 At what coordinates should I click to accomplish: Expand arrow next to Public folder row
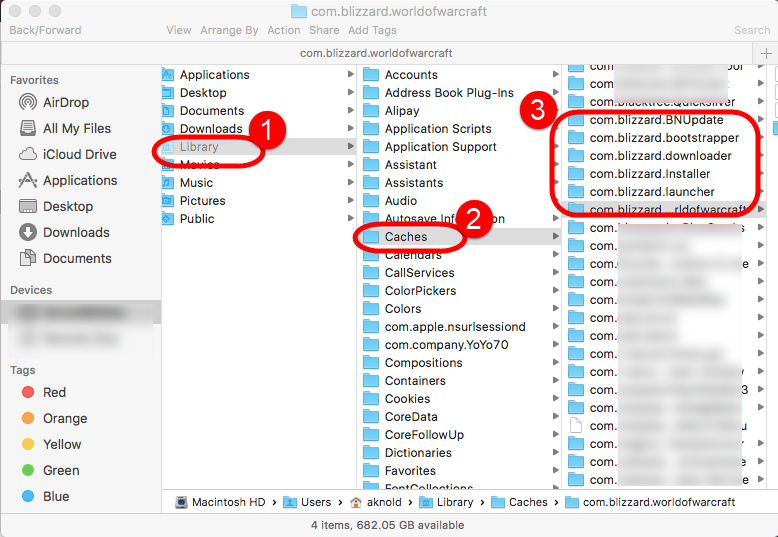click(350, 218)
